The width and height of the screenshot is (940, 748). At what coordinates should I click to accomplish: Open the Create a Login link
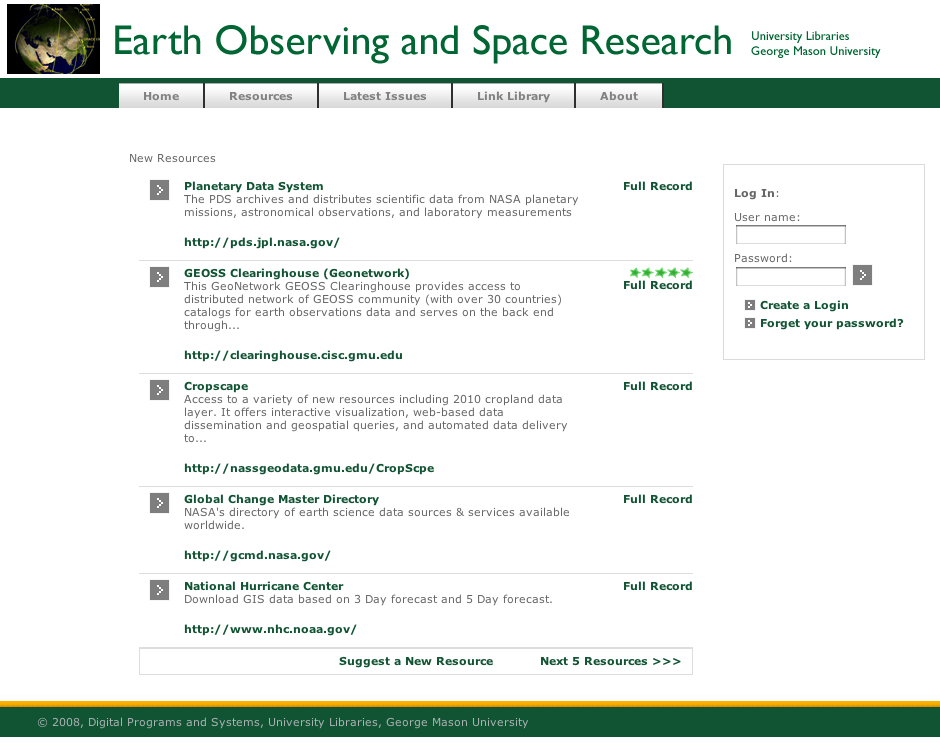coord(803,305)
